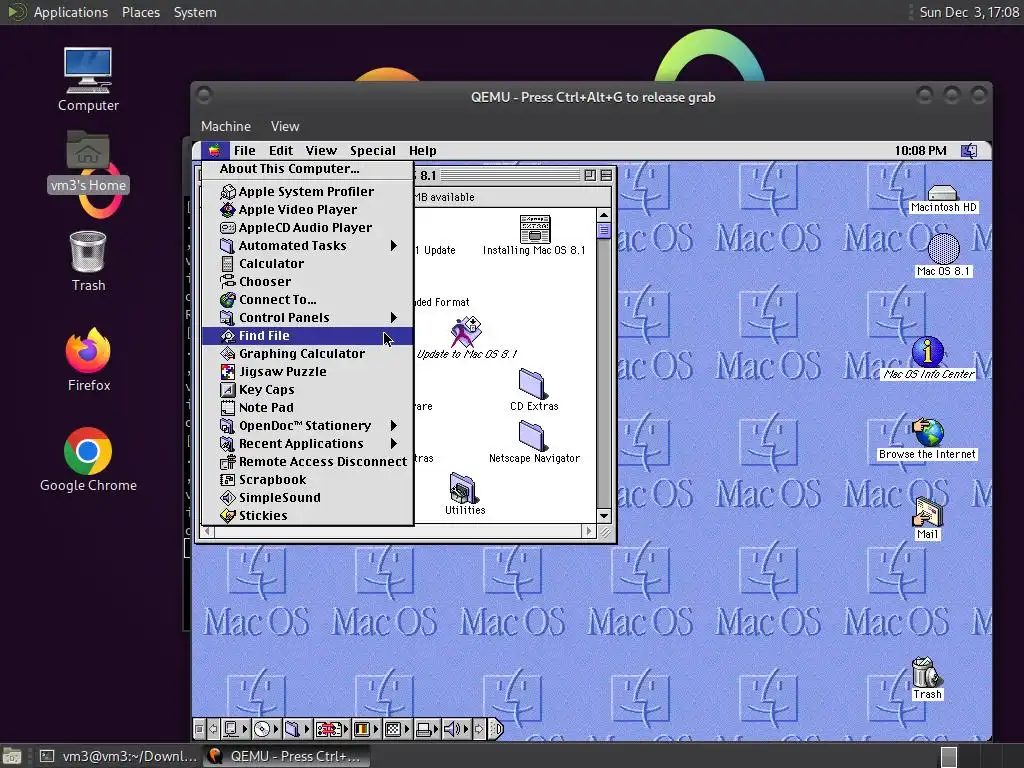Select Remote Access Disconnect

[x=307, y=462]
